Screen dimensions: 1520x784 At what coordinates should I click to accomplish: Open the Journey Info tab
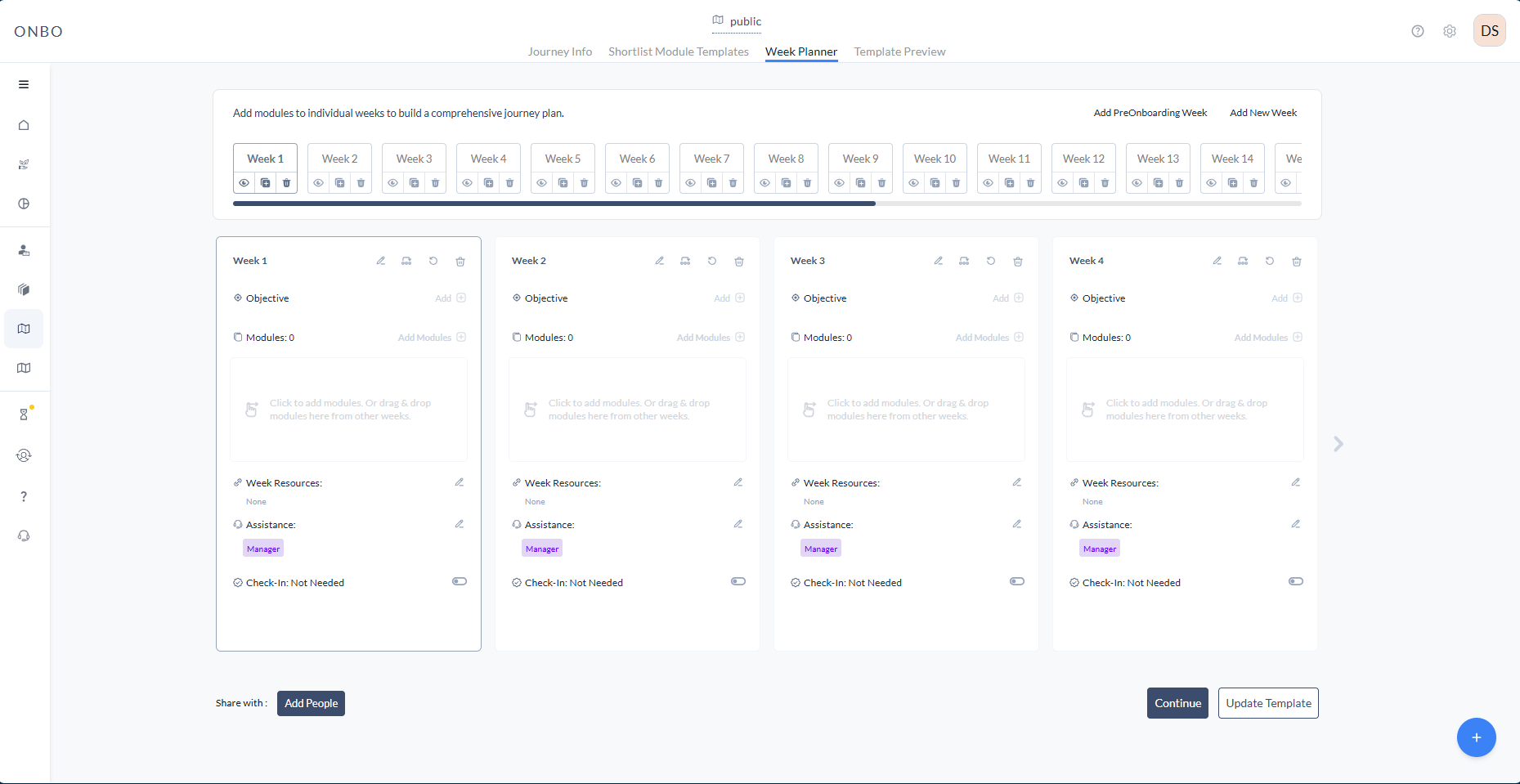[x=559, y=52]
